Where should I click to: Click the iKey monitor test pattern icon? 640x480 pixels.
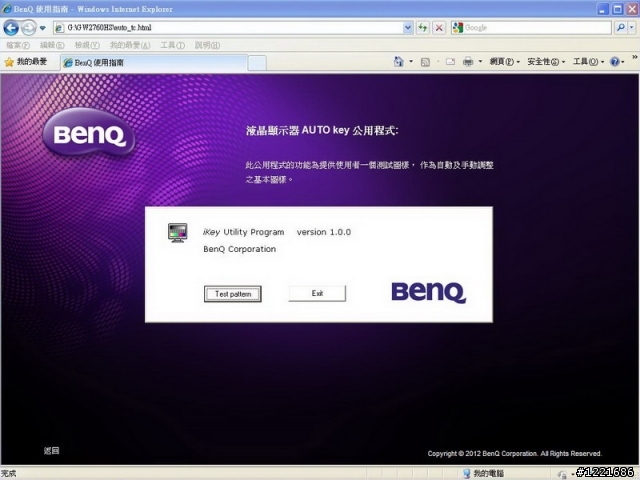[x=178, y=233]
